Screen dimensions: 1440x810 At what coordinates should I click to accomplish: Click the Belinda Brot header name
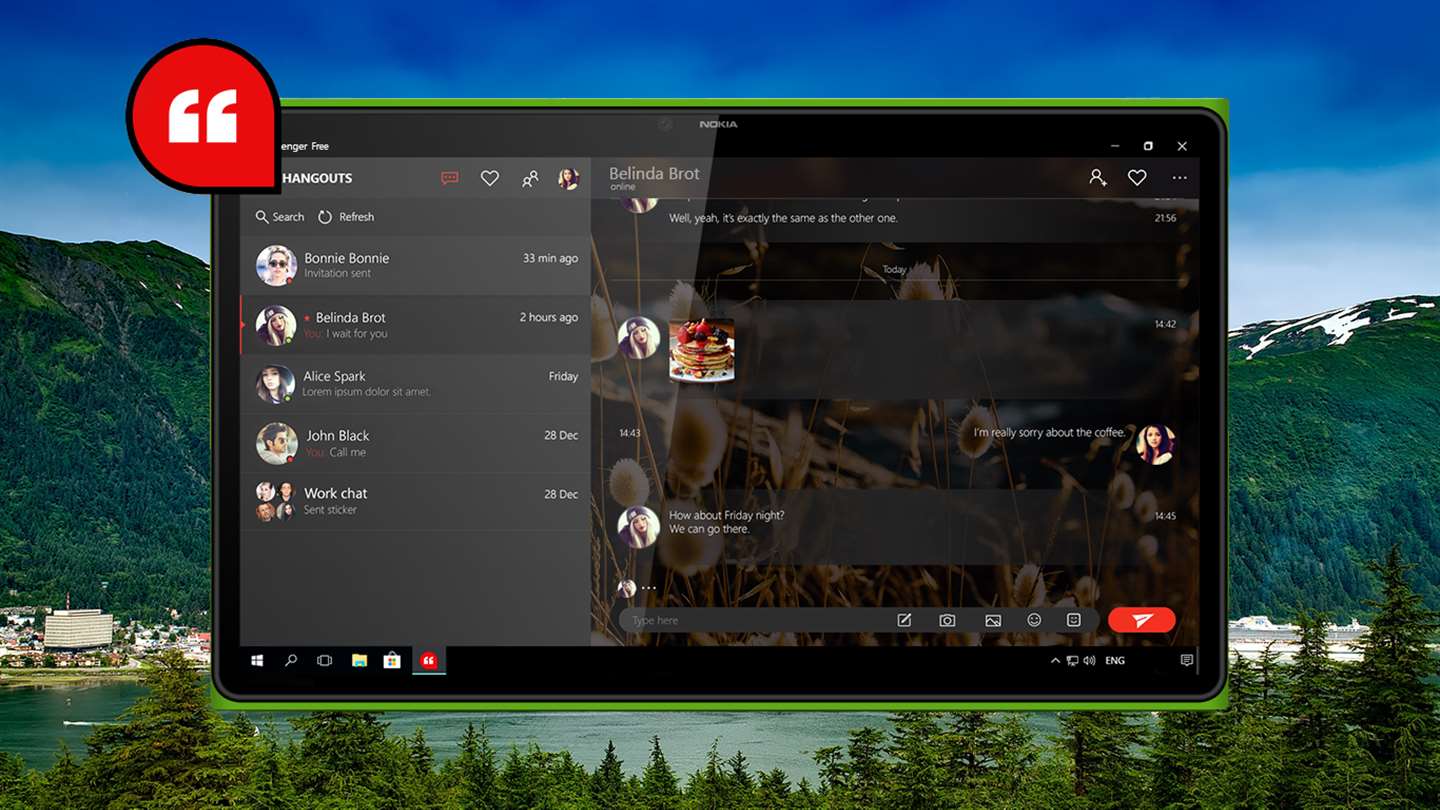654,173
